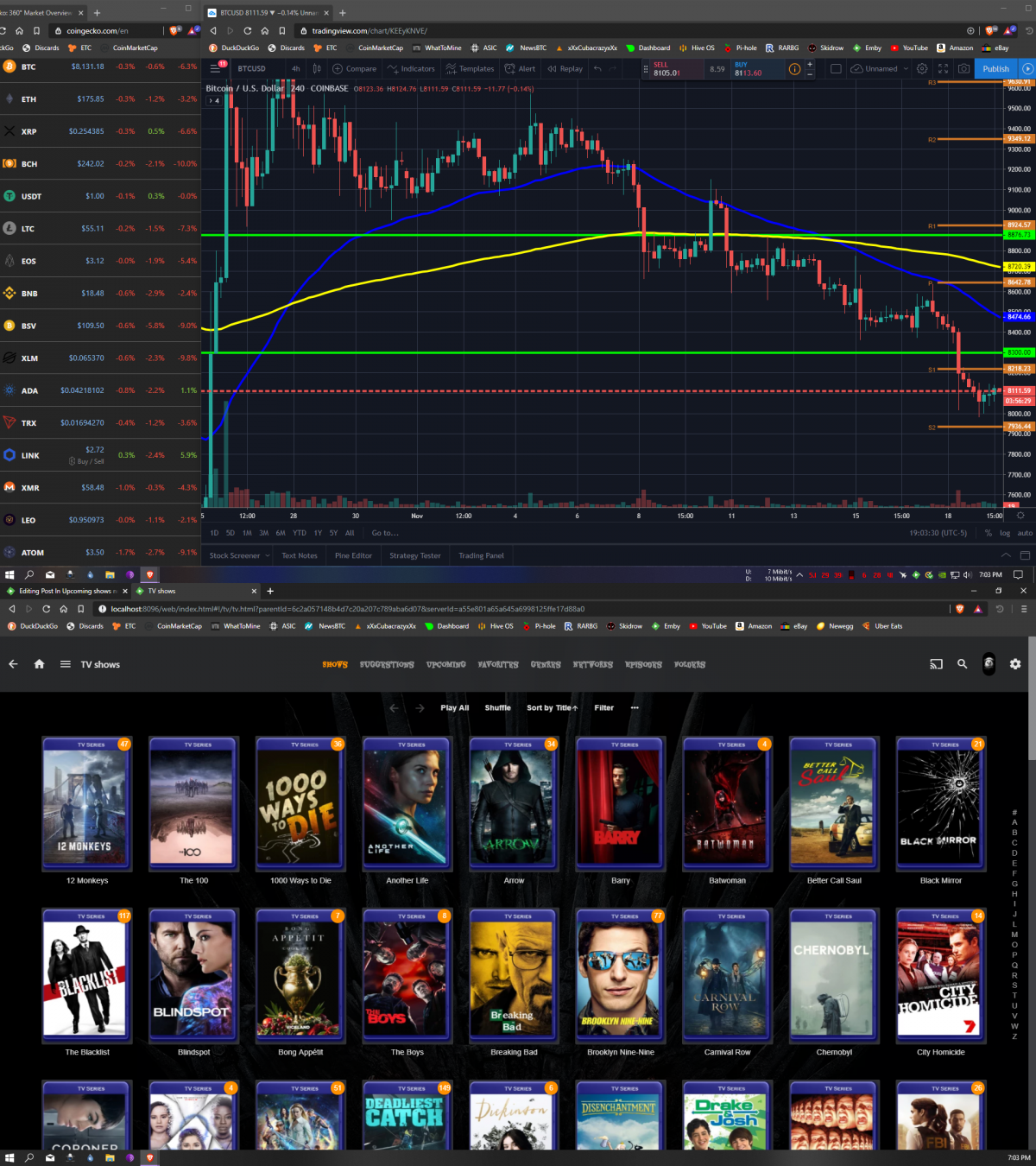Open the Genres tab in Emby
The height and width of the screenshot is (1166, 1036).
(x=546, y=664)
